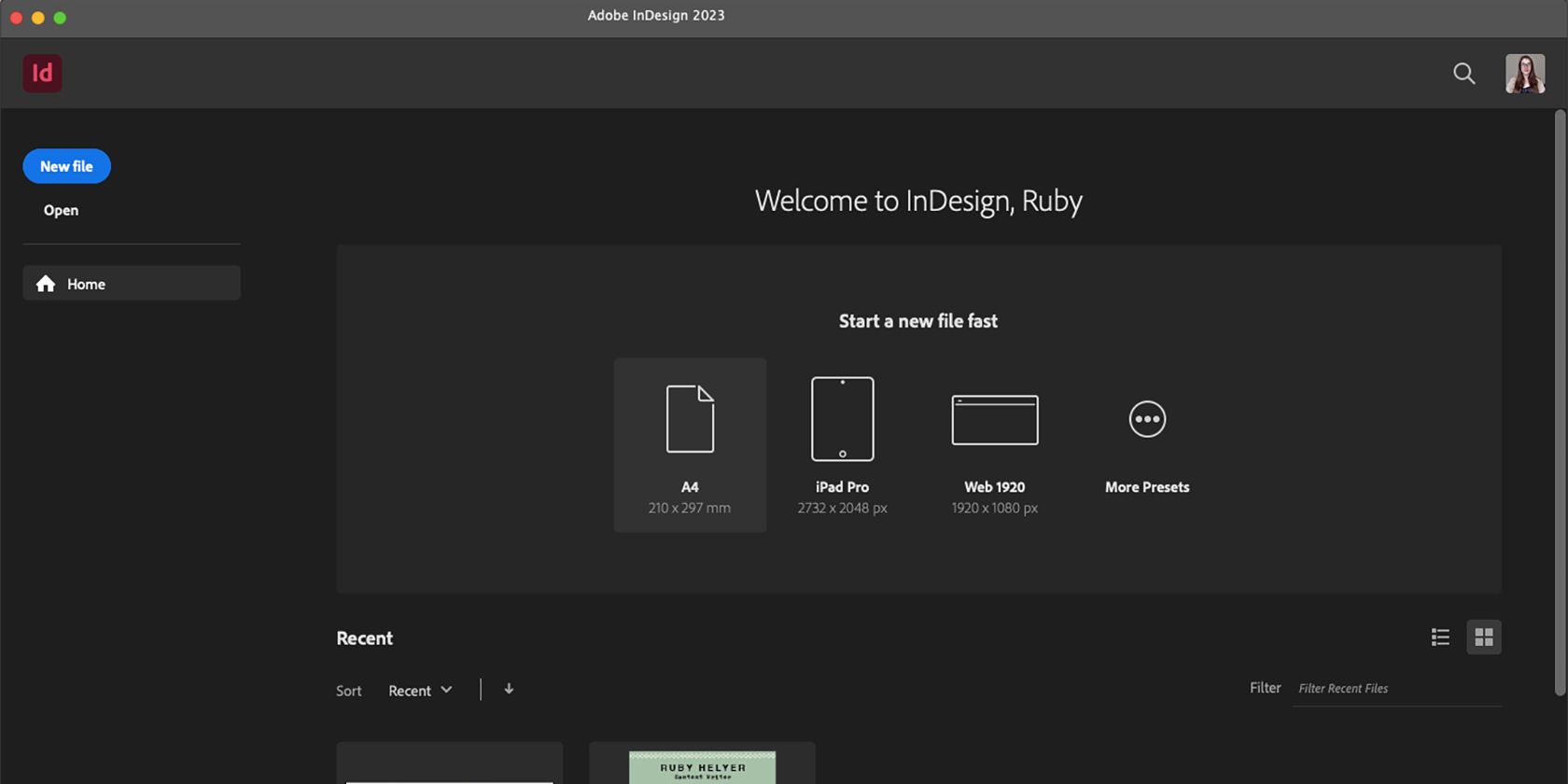Open the Sort Recent dropdown
The height and width of the screenshot is (784, 1568).
[x=420, y=691]
